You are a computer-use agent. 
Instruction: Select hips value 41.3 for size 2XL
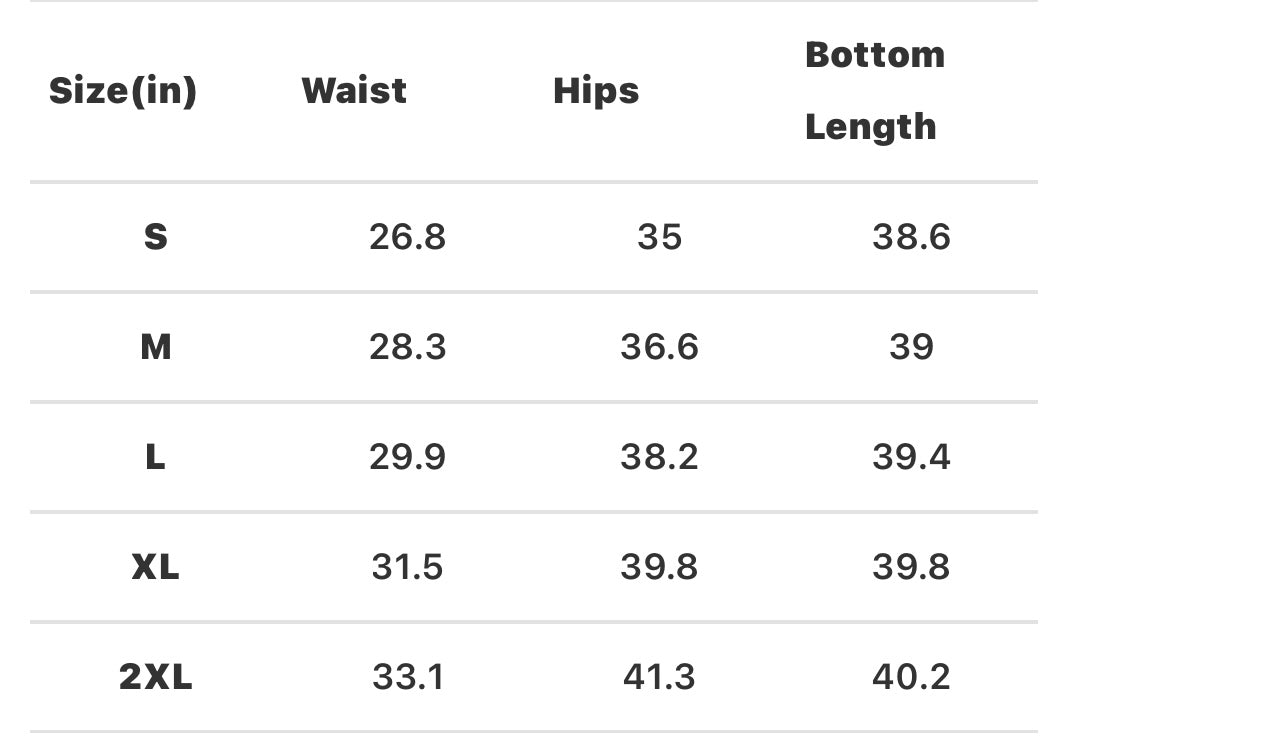tap(659, 677)
